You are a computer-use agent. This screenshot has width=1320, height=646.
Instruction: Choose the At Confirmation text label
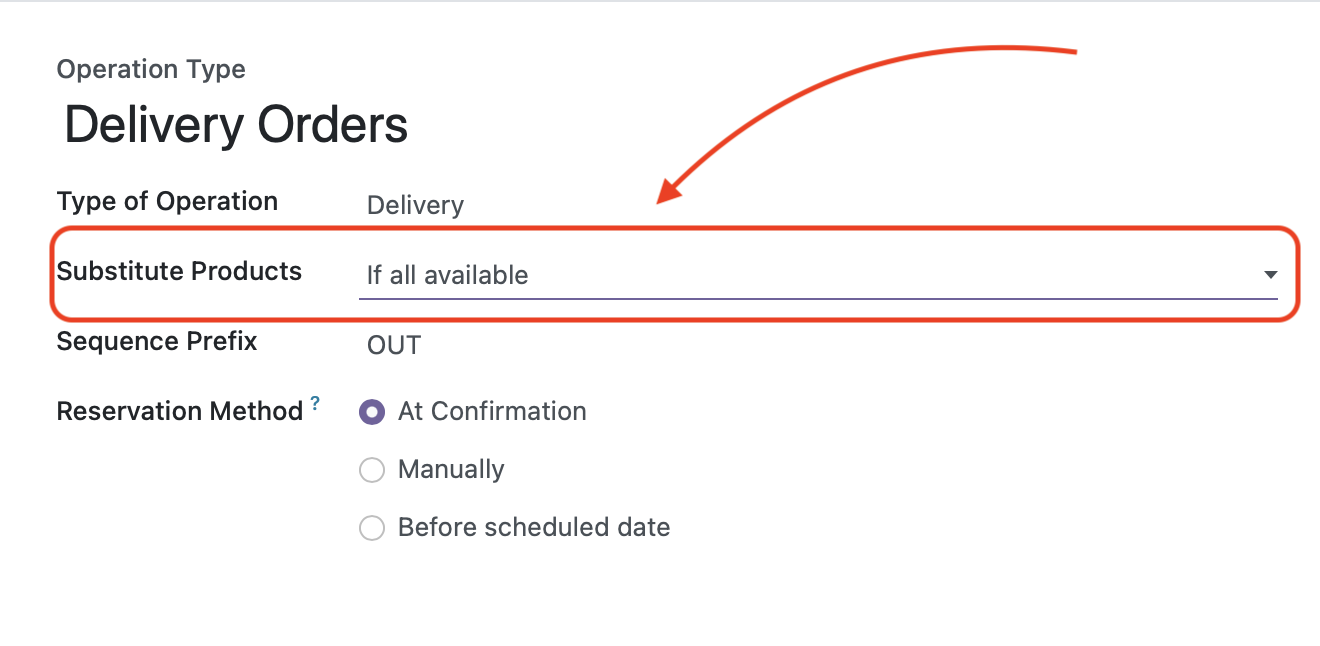492,411
